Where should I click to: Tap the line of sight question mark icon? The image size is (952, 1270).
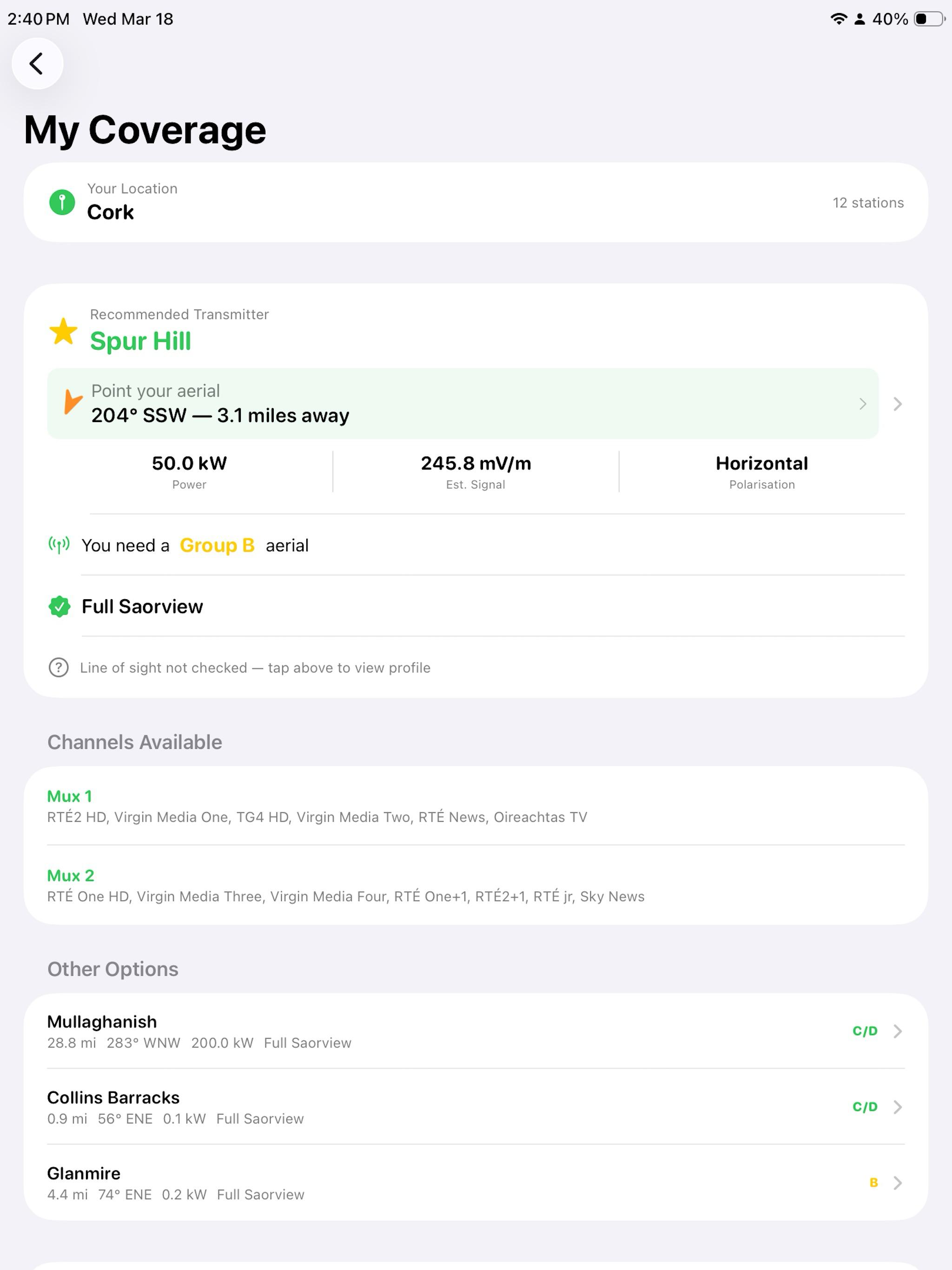pos(59,668)
